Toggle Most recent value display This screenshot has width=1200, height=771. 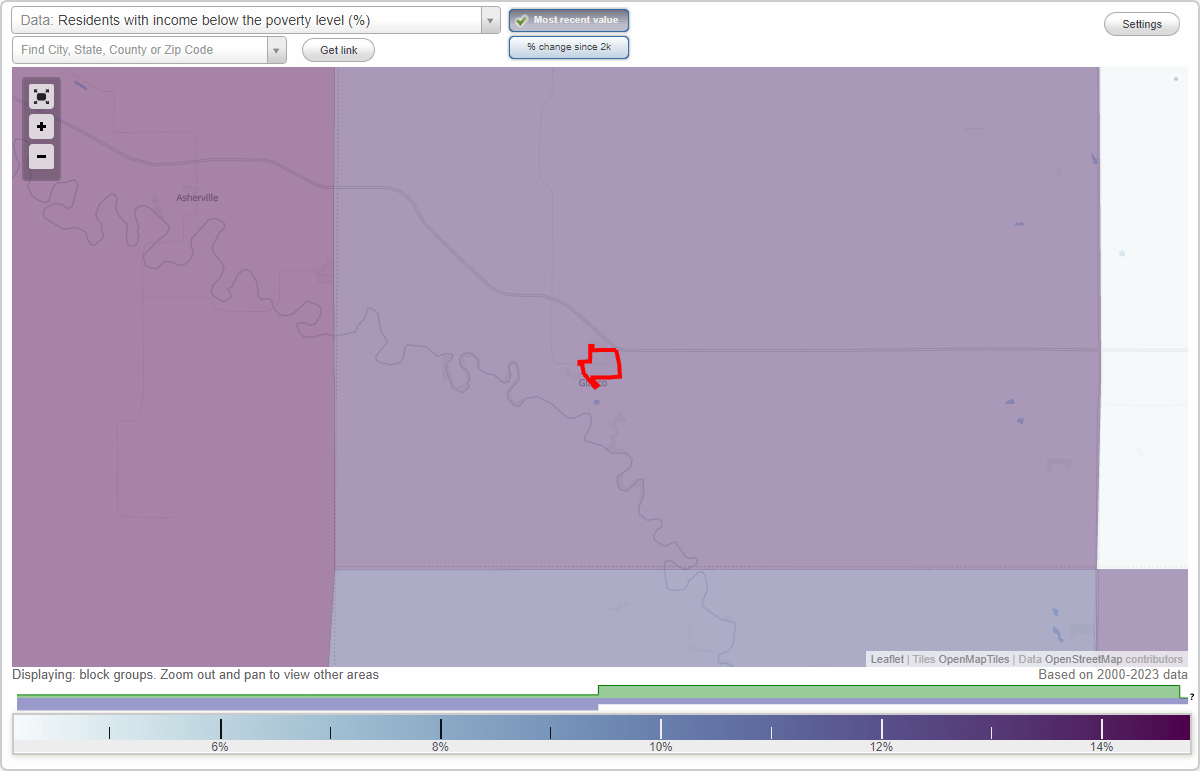pos(568,19)
